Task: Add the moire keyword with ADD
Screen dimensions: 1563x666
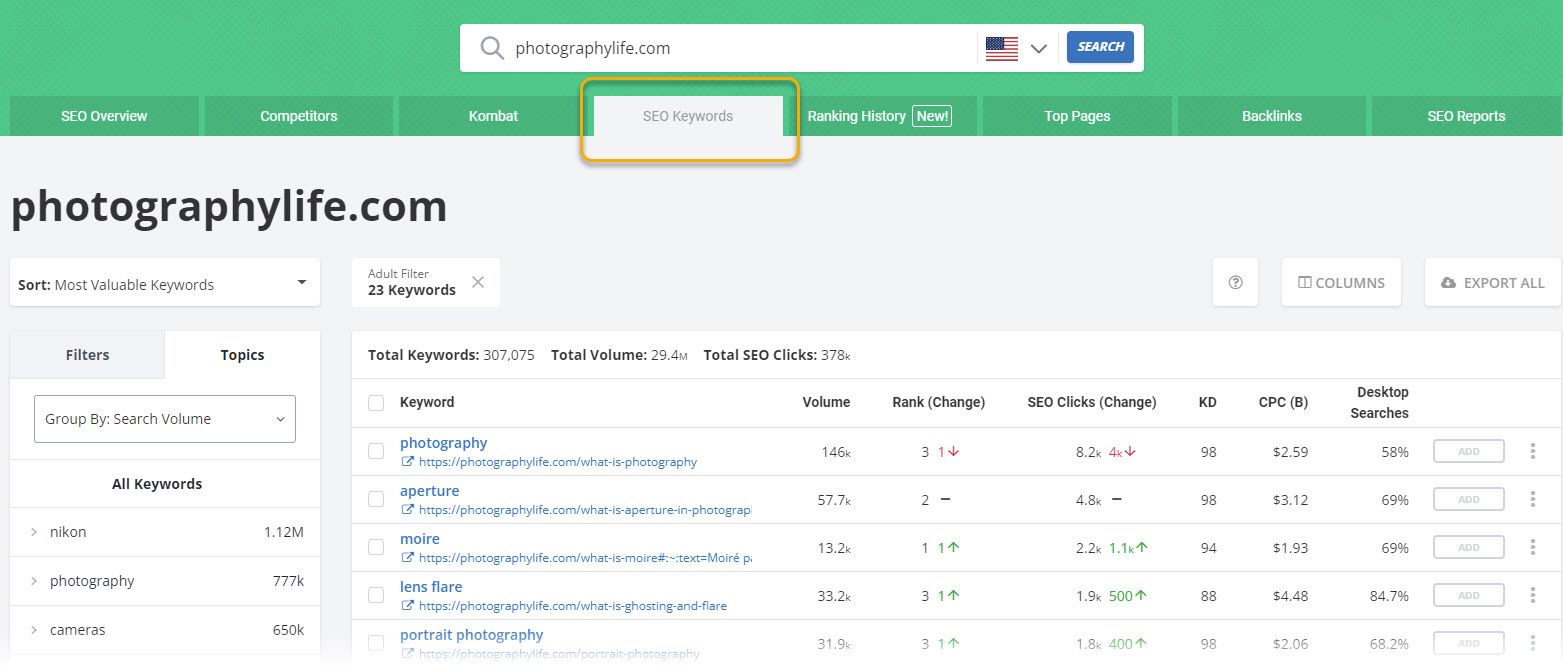Action: pyautogui.click(x=1469, y=548)
